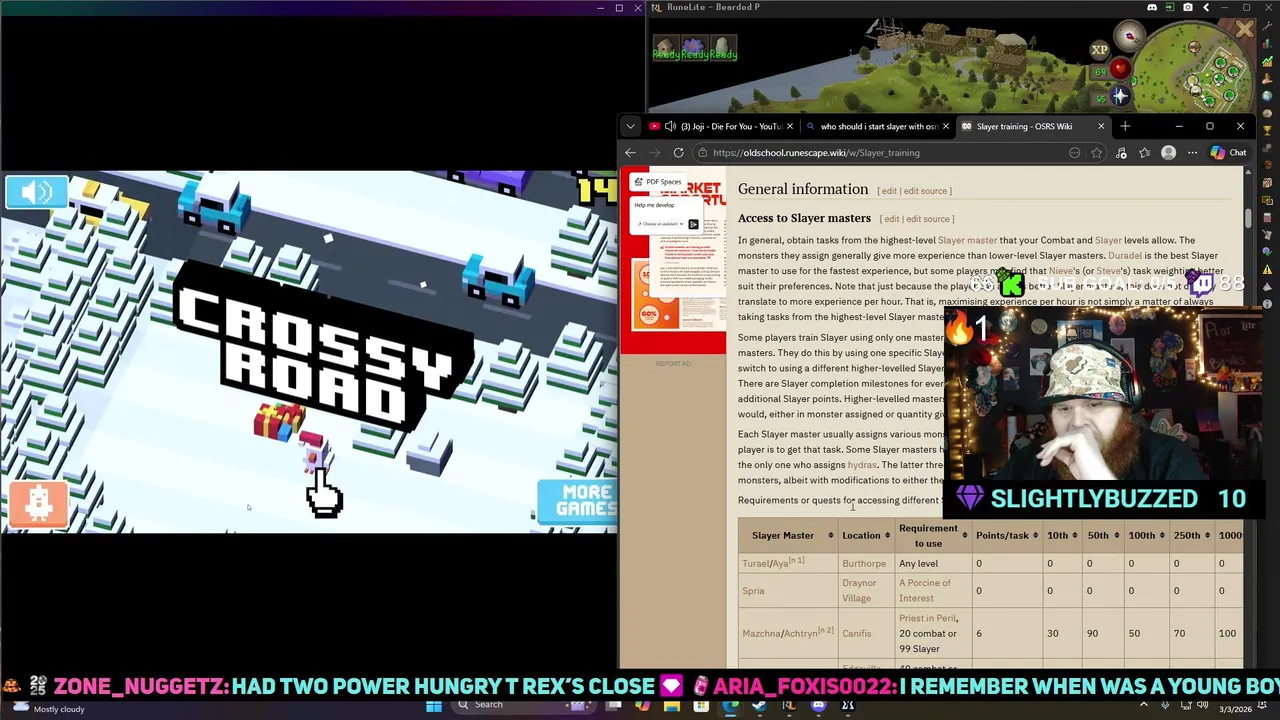The height and width of the screenshot is (720, 1280).
Task: Close minimap overlay with the X
Action: [x=1244, y=30]
